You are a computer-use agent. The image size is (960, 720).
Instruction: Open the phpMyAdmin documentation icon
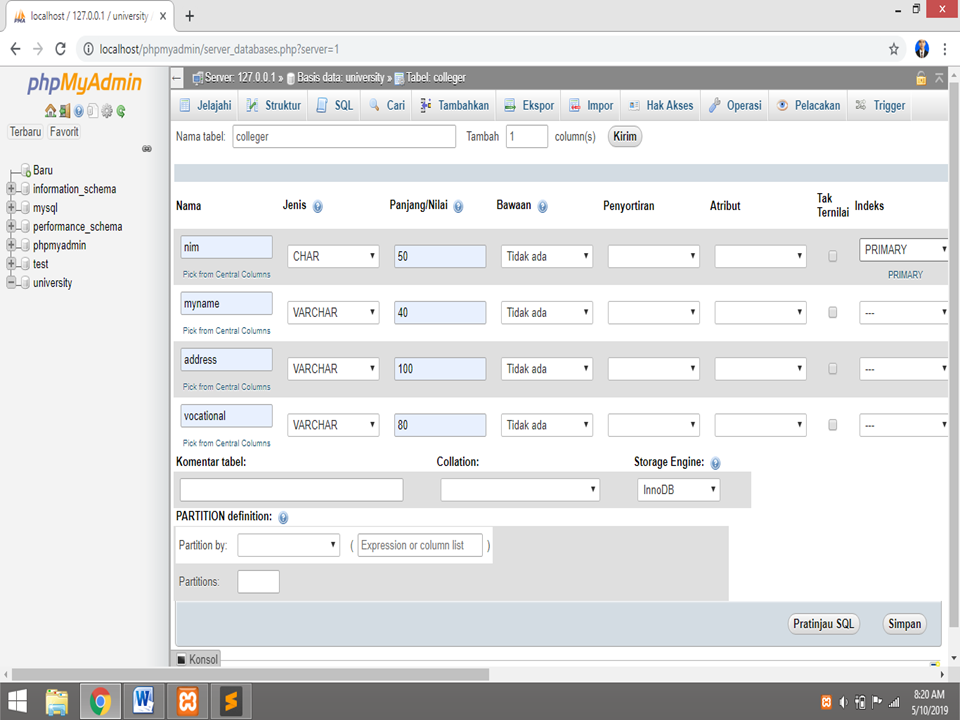coord(79,110)
